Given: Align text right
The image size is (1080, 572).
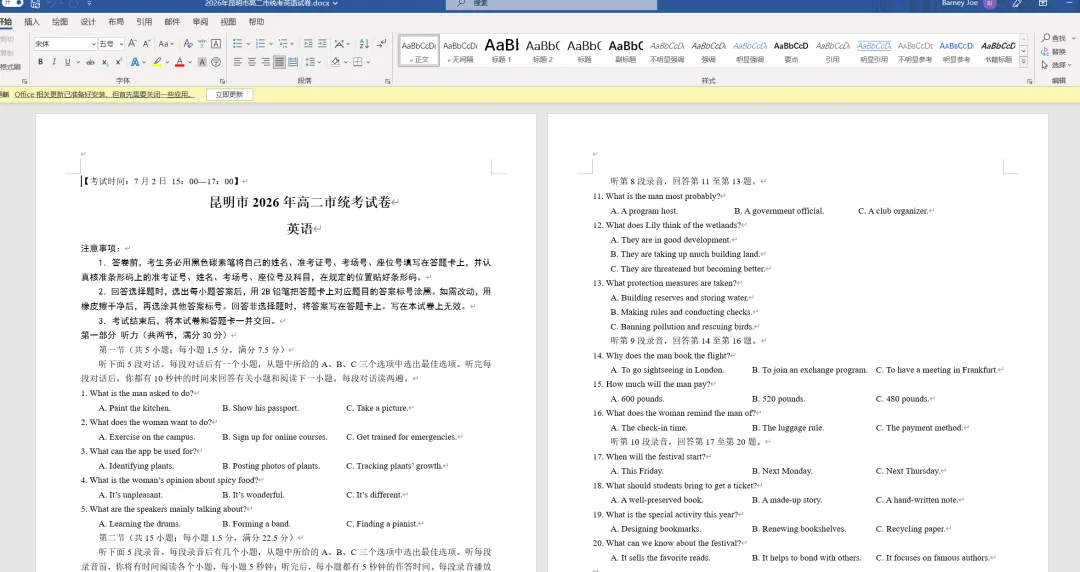Looking at the screenshot, I should [265, 62].
